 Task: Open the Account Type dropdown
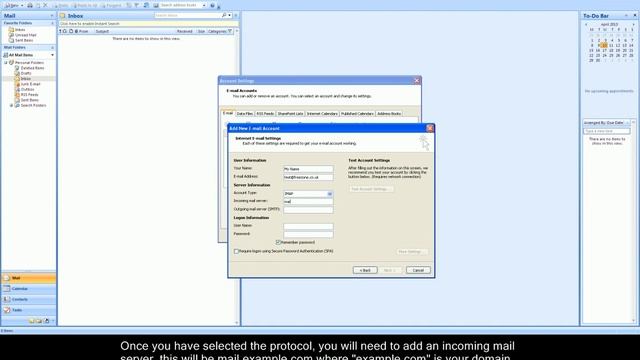point(329,194)
